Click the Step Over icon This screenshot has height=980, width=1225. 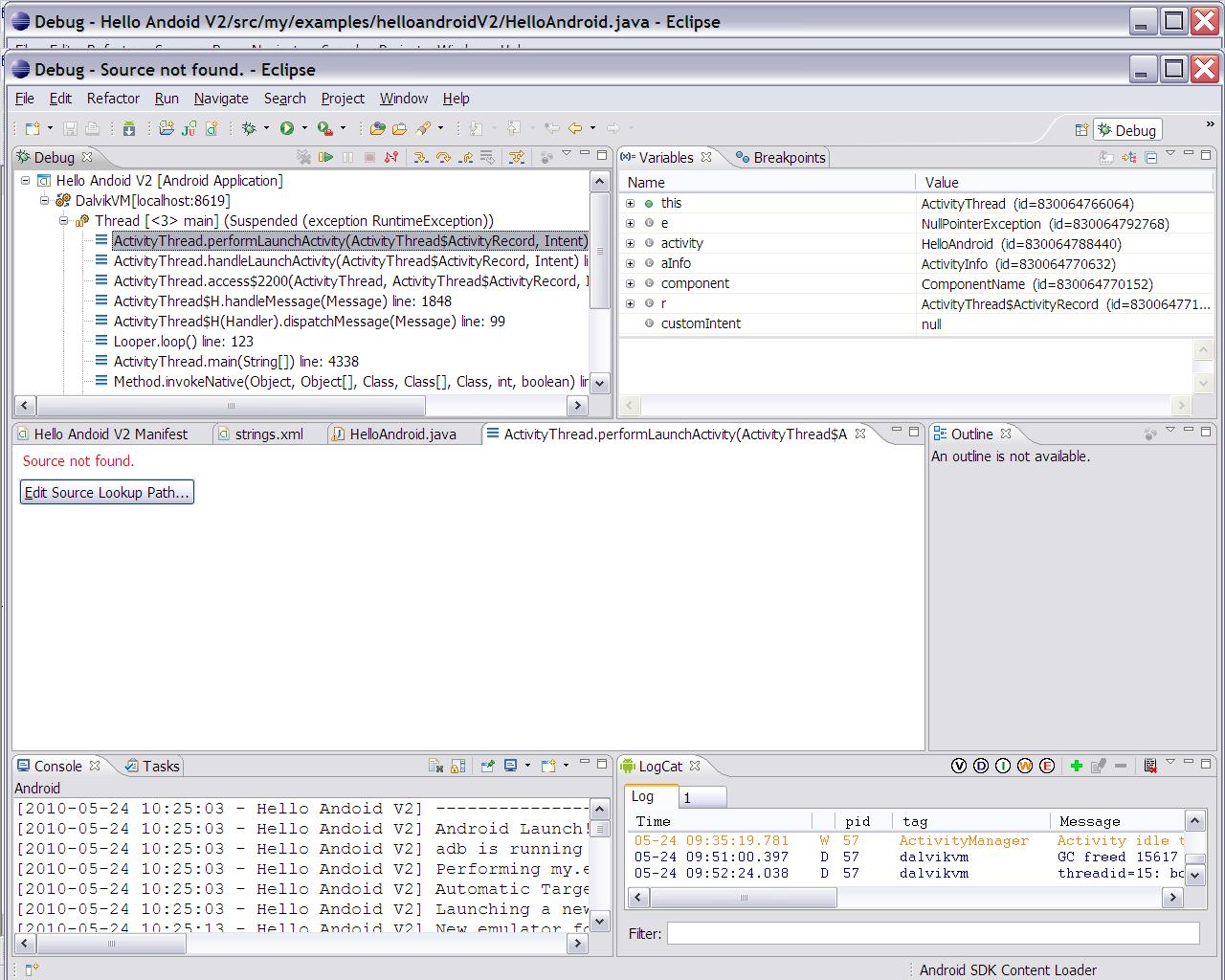pos(443,157)
